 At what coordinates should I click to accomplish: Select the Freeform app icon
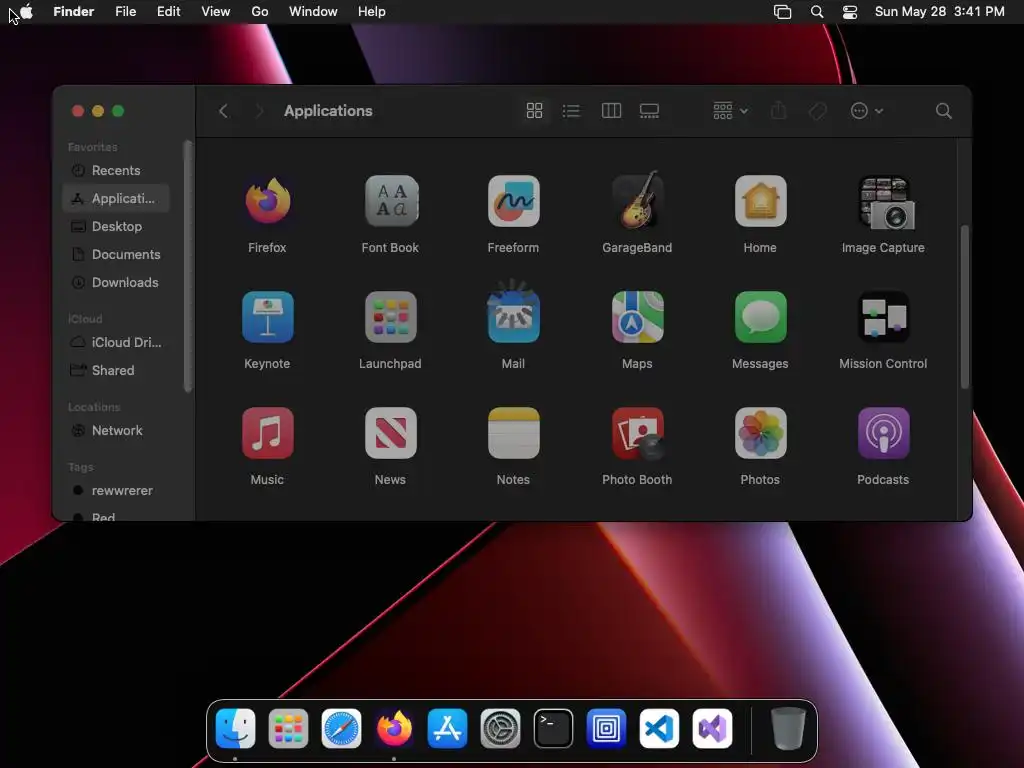coord(513,201)
